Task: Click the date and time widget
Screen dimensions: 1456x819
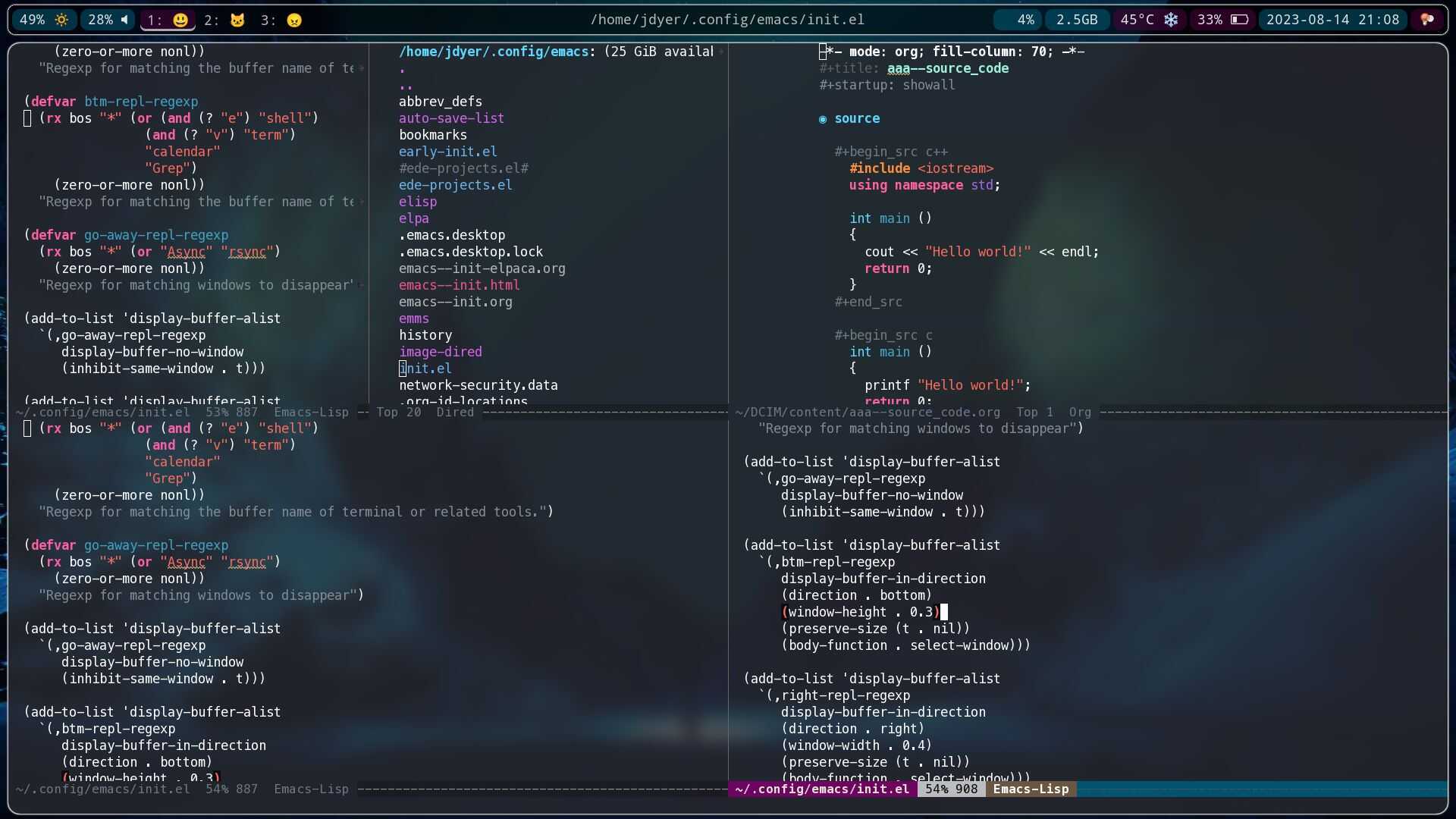Action: click(x=1332, y=20)
